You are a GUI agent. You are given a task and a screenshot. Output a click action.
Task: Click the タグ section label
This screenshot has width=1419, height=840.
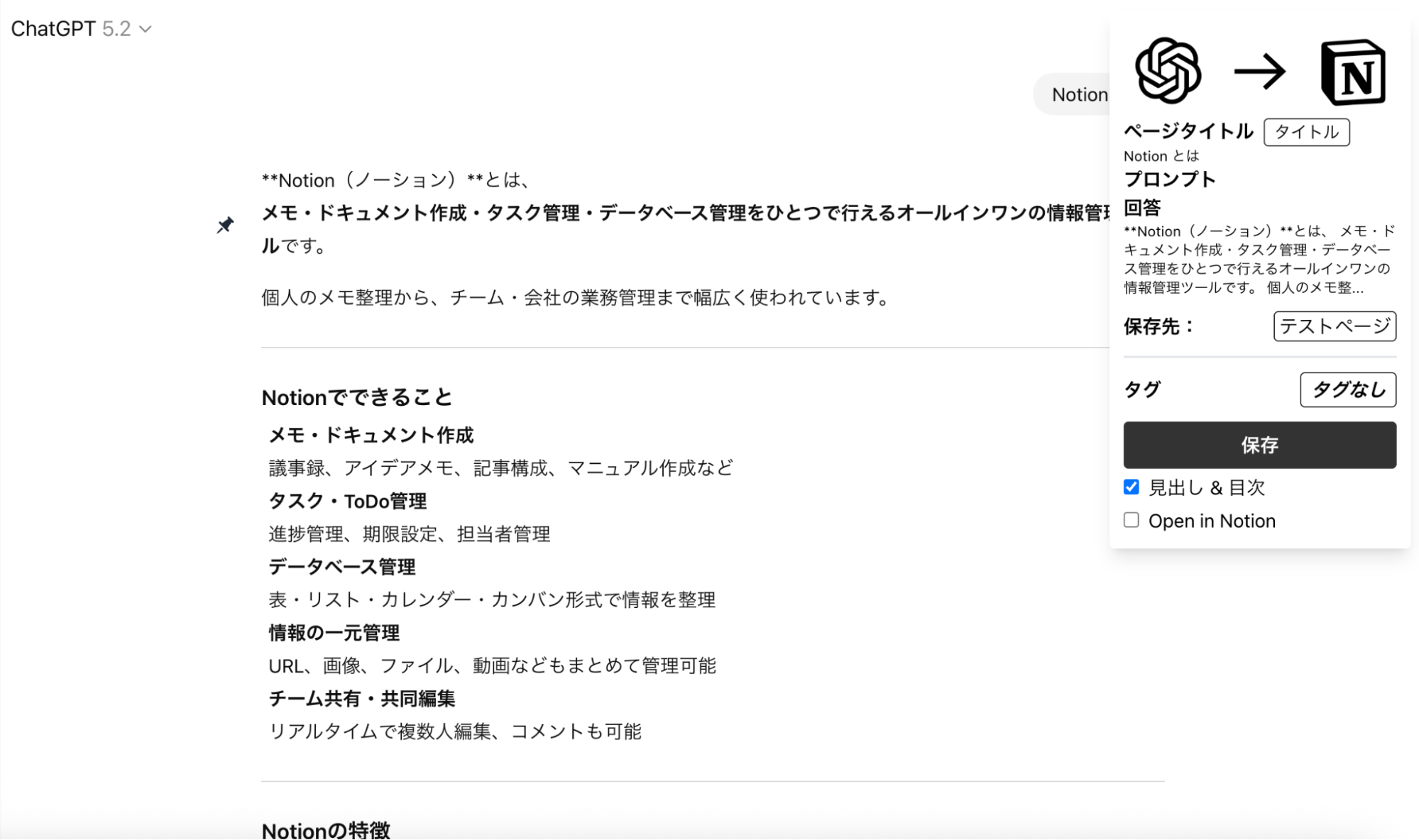[1141, 389]
